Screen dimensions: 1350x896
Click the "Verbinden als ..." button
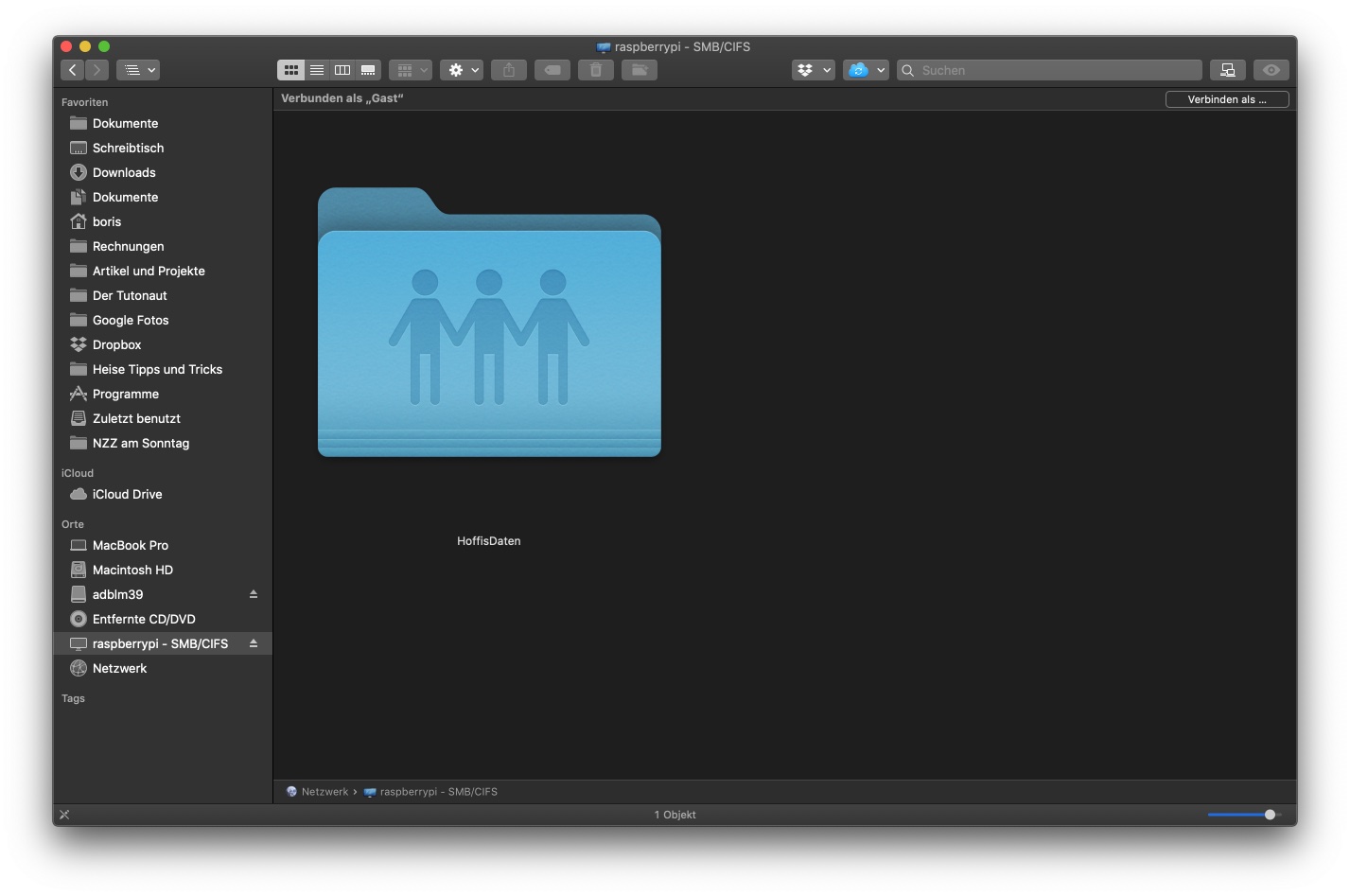[1226, 99]
